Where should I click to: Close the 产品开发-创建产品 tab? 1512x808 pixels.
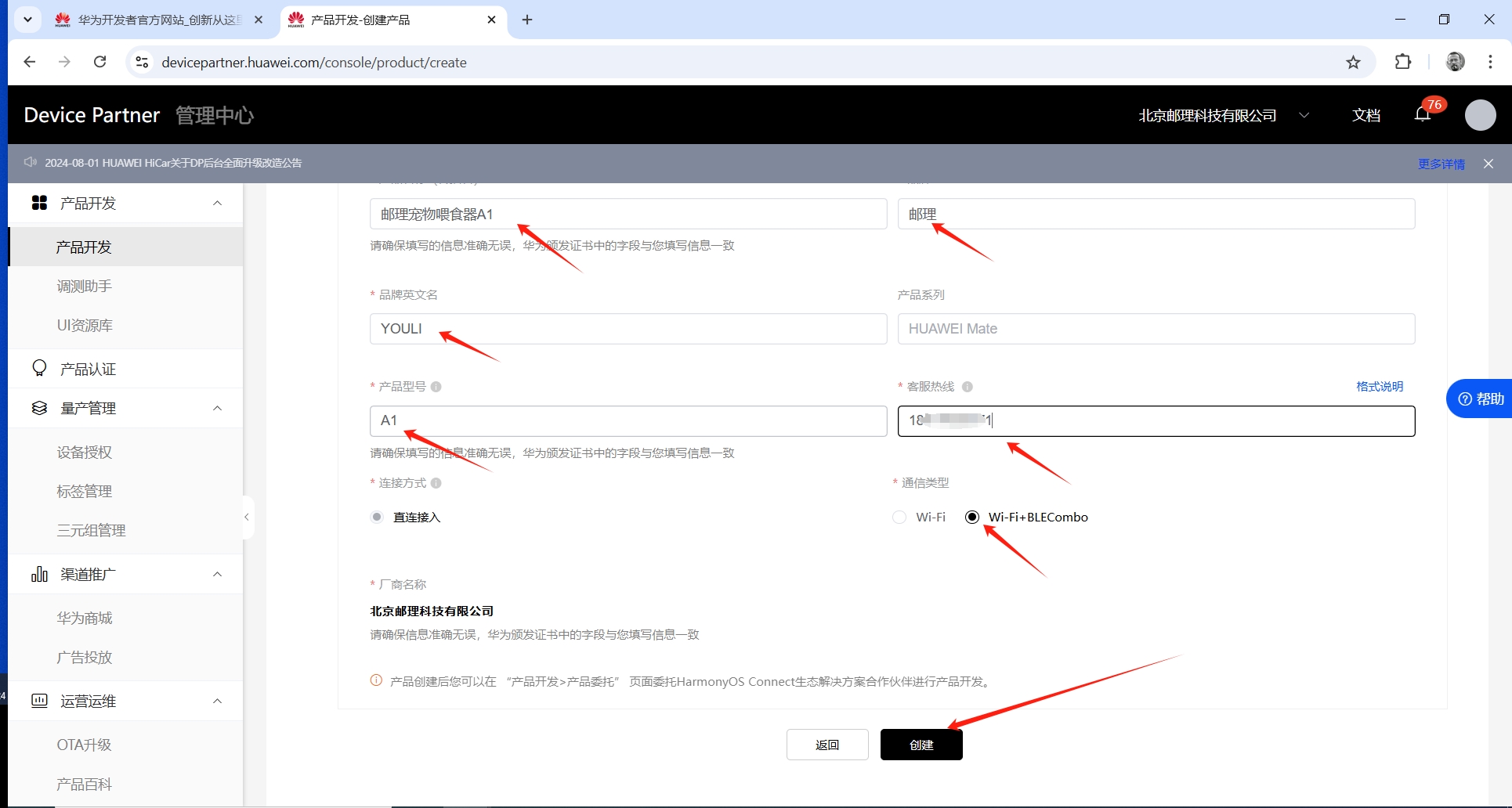(x=491, y=20)
